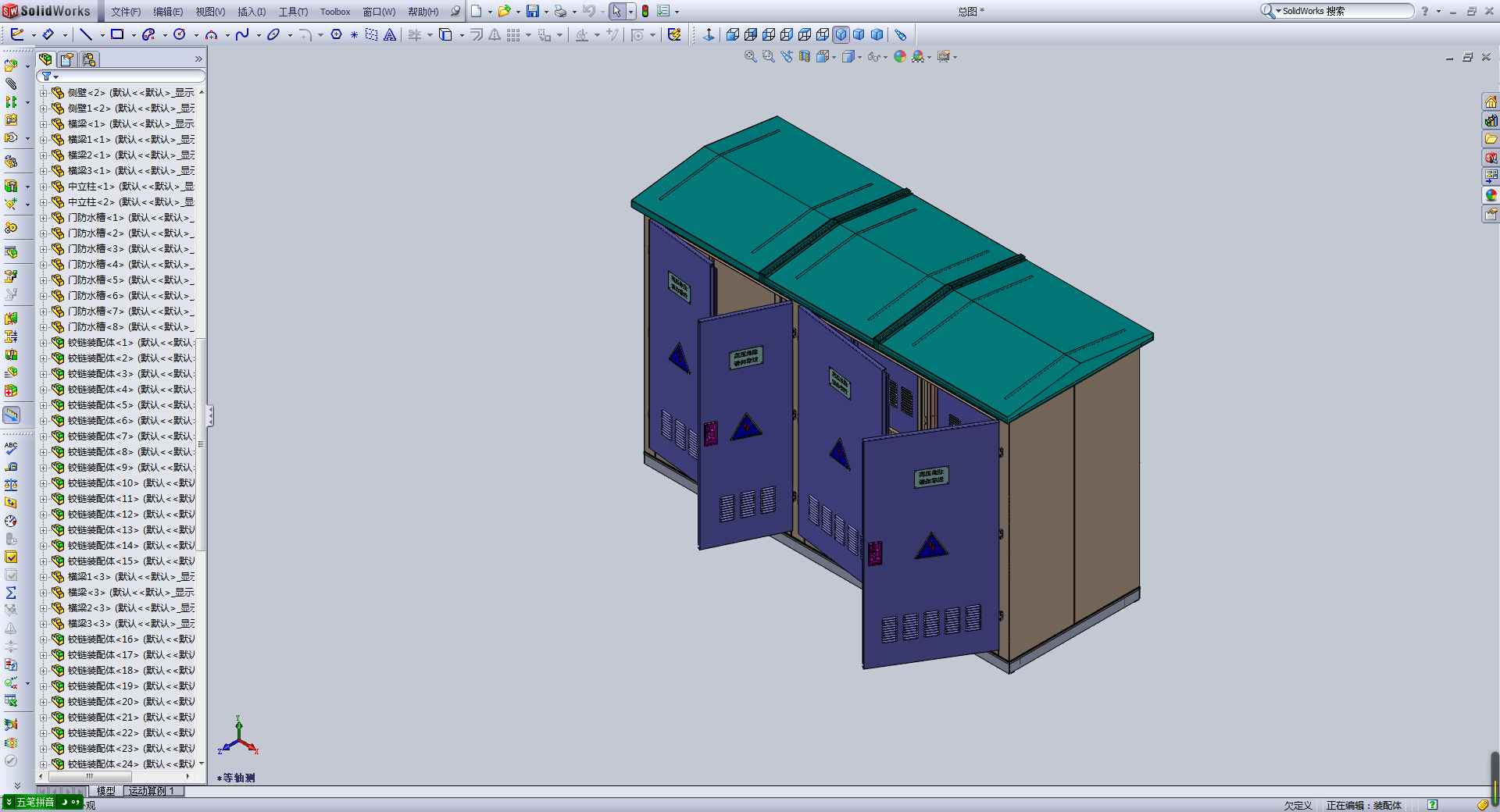This screenshot has width=1500, height=812.
Task: Click the Edit Appearance color ball icon
Action: [900, 56]
